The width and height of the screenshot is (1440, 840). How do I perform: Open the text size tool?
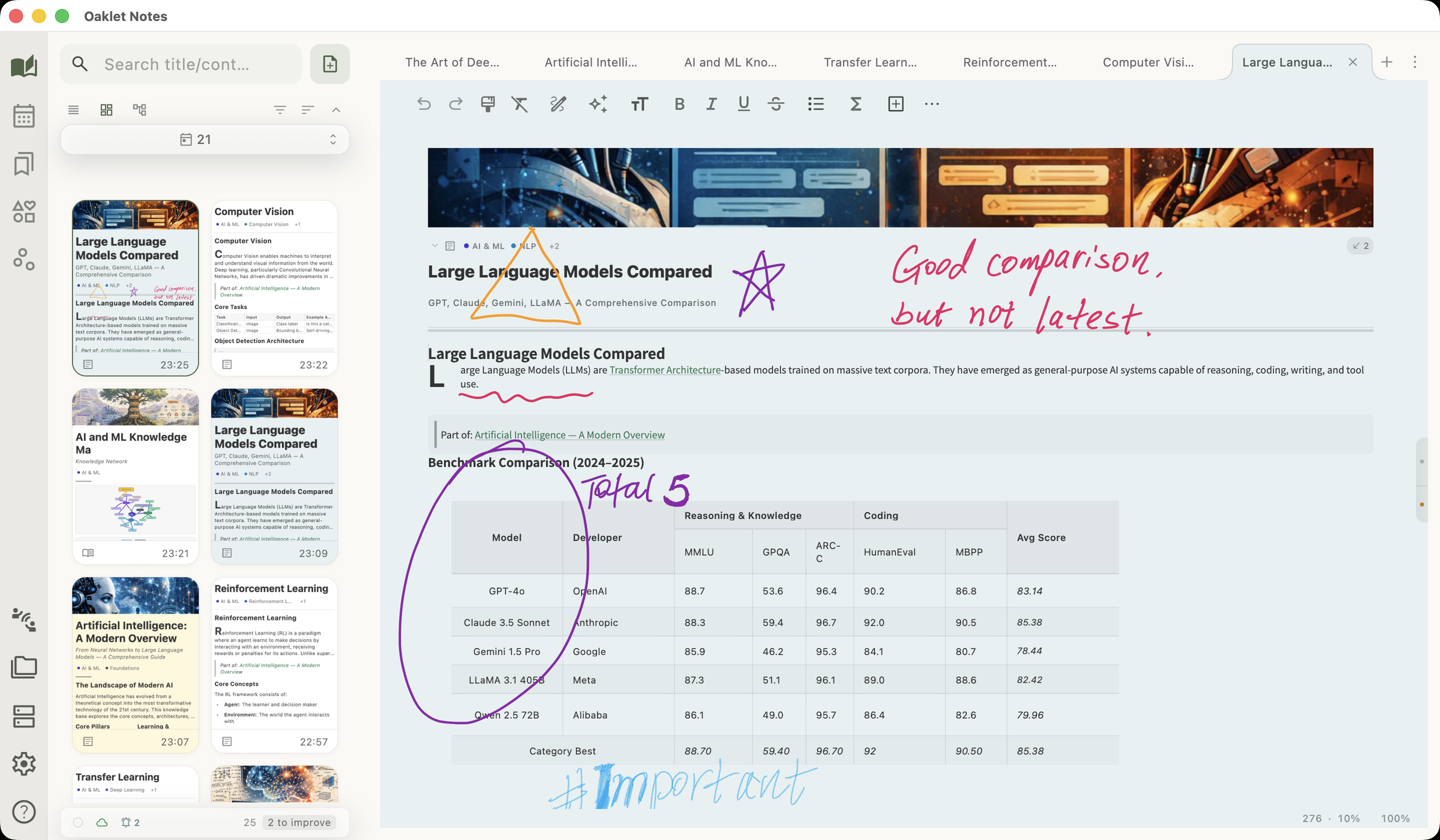pyautogui.click(x=639, y=104)
